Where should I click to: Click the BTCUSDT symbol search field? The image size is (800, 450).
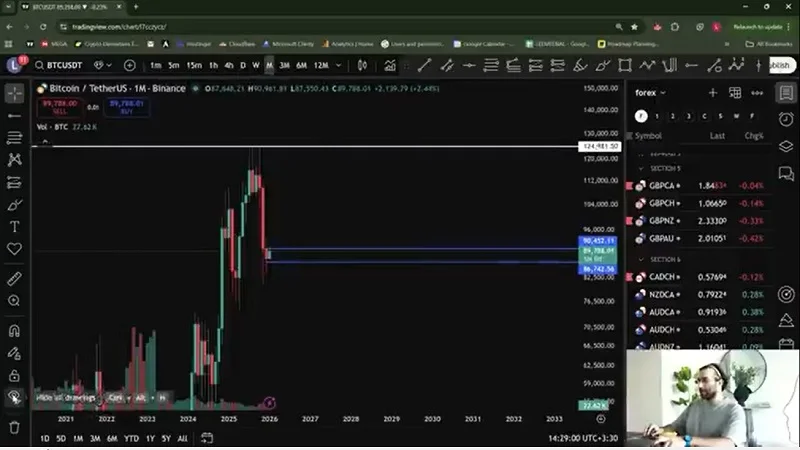point(60,65)
